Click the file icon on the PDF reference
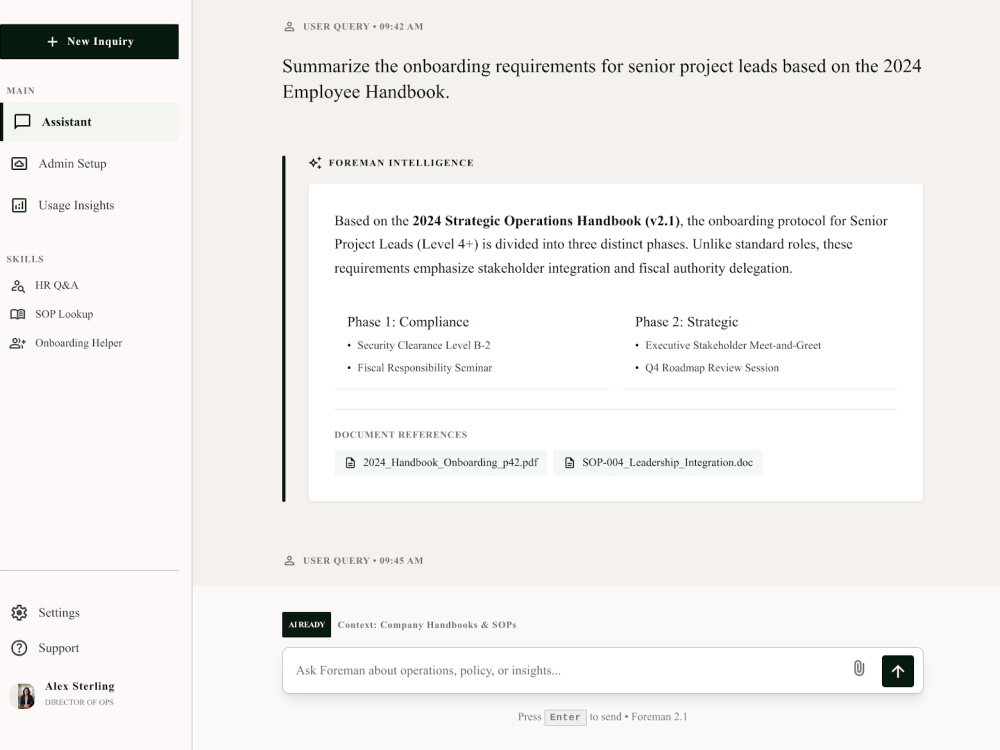Viewport: 1000px width, 750px height. coord(350,462)
